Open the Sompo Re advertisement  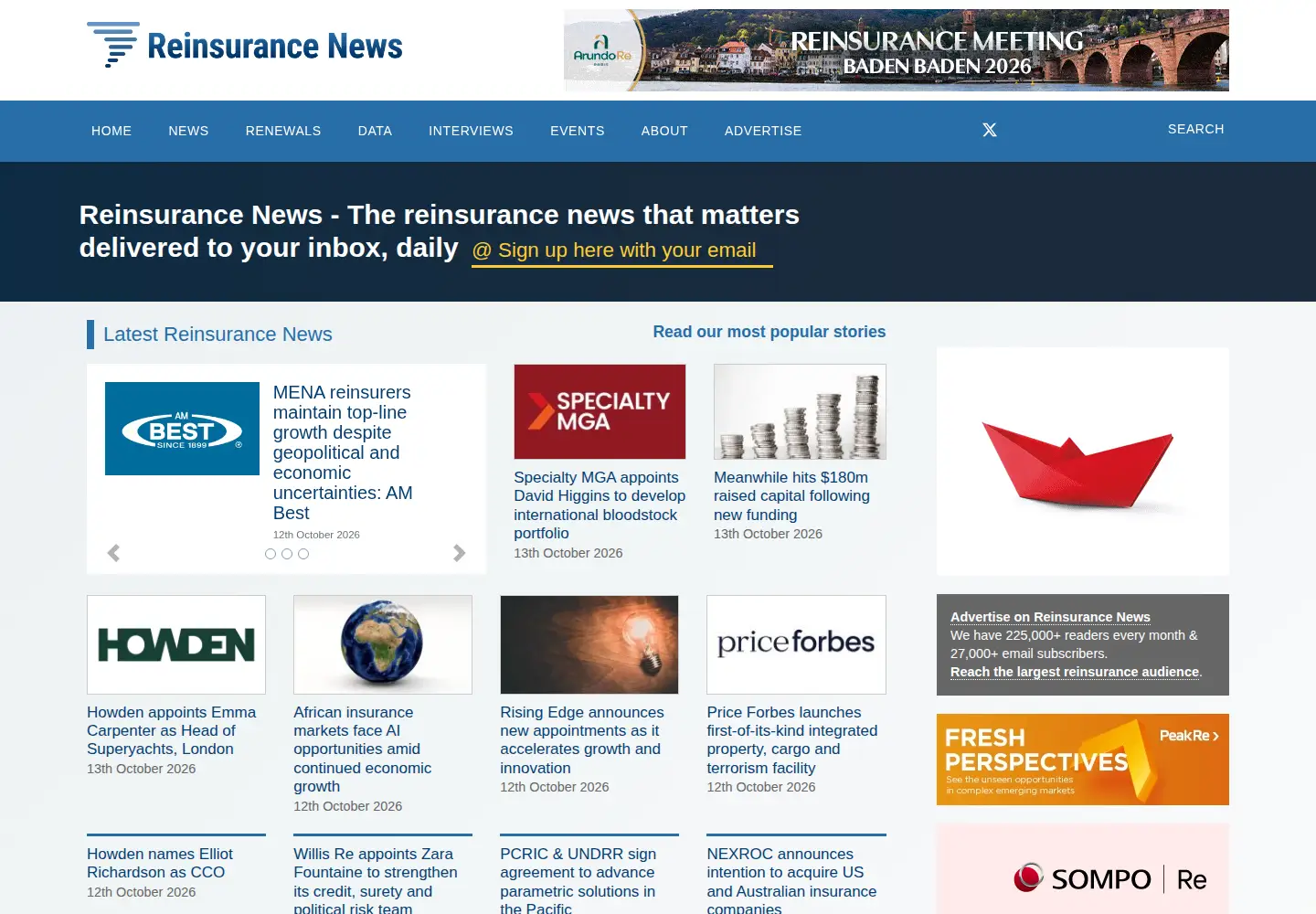[x=1083, y=868]
